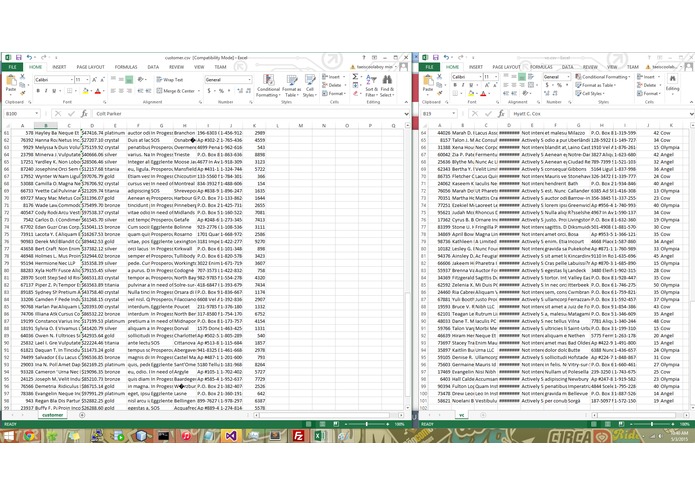Click Insert Function fx in customer.csv window
Viewport: 695px width, 494px height.
84,114
